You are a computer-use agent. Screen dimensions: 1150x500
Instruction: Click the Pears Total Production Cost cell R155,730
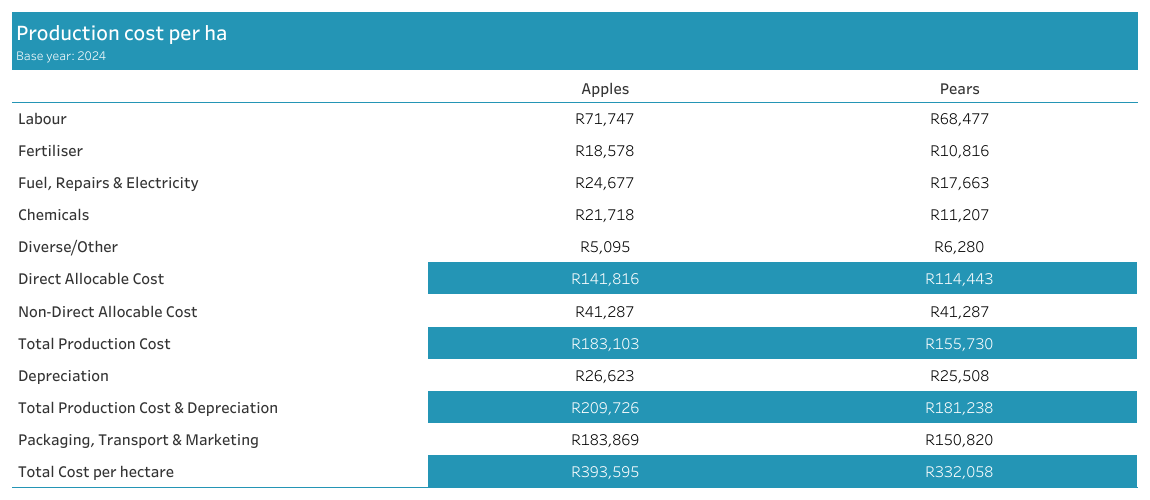coord(959,344)
